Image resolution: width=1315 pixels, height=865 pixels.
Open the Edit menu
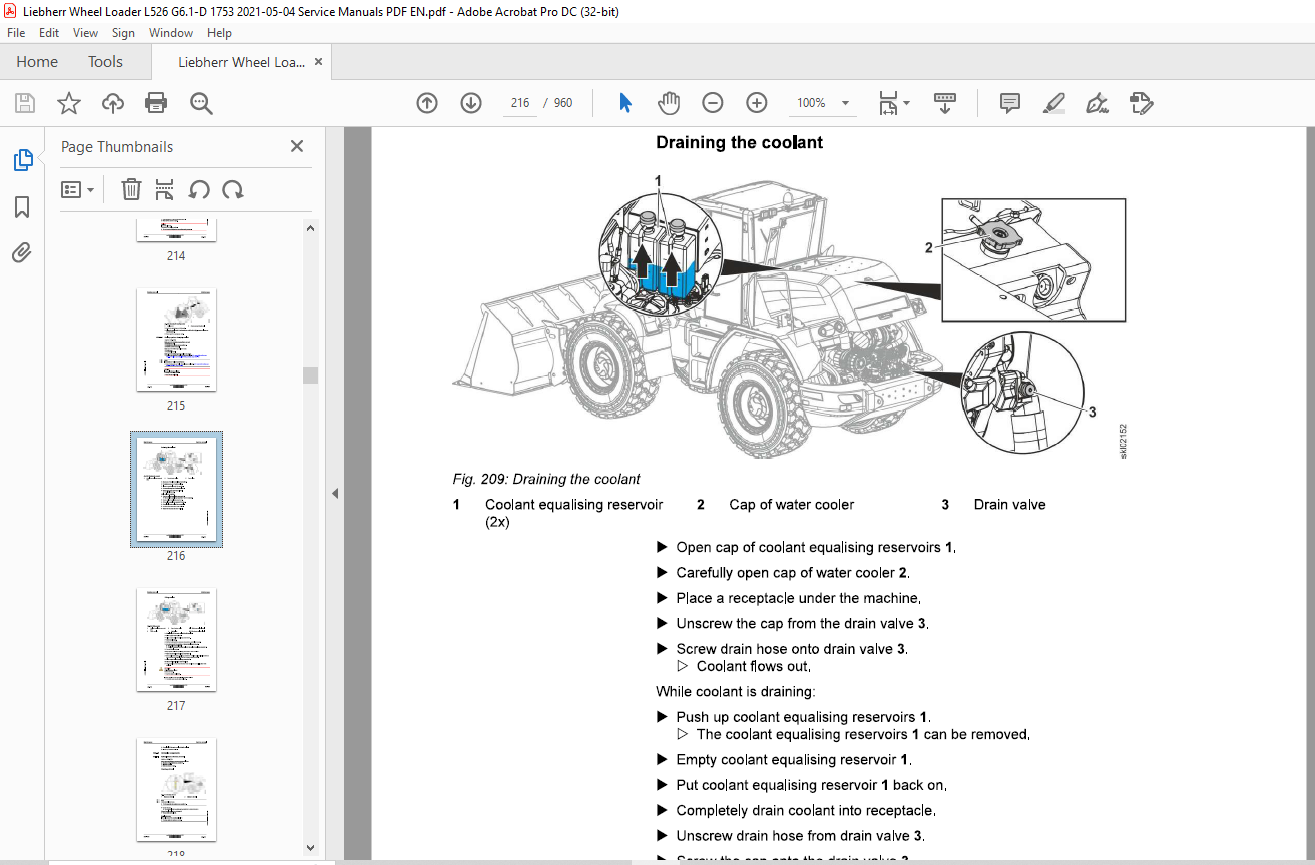click(49, 33)
